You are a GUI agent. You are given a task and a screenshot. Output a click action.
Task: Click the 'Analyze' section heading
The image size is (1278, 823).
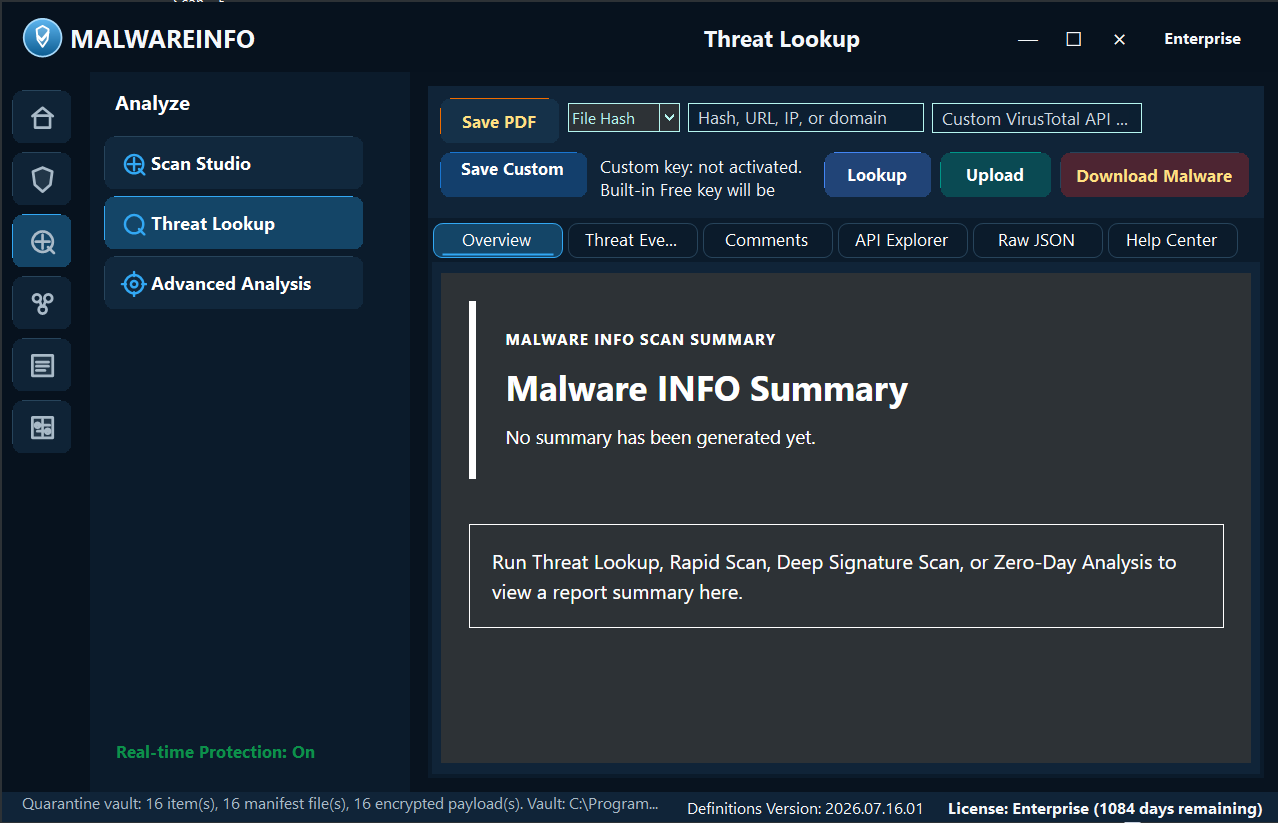(x=152, y=103)
